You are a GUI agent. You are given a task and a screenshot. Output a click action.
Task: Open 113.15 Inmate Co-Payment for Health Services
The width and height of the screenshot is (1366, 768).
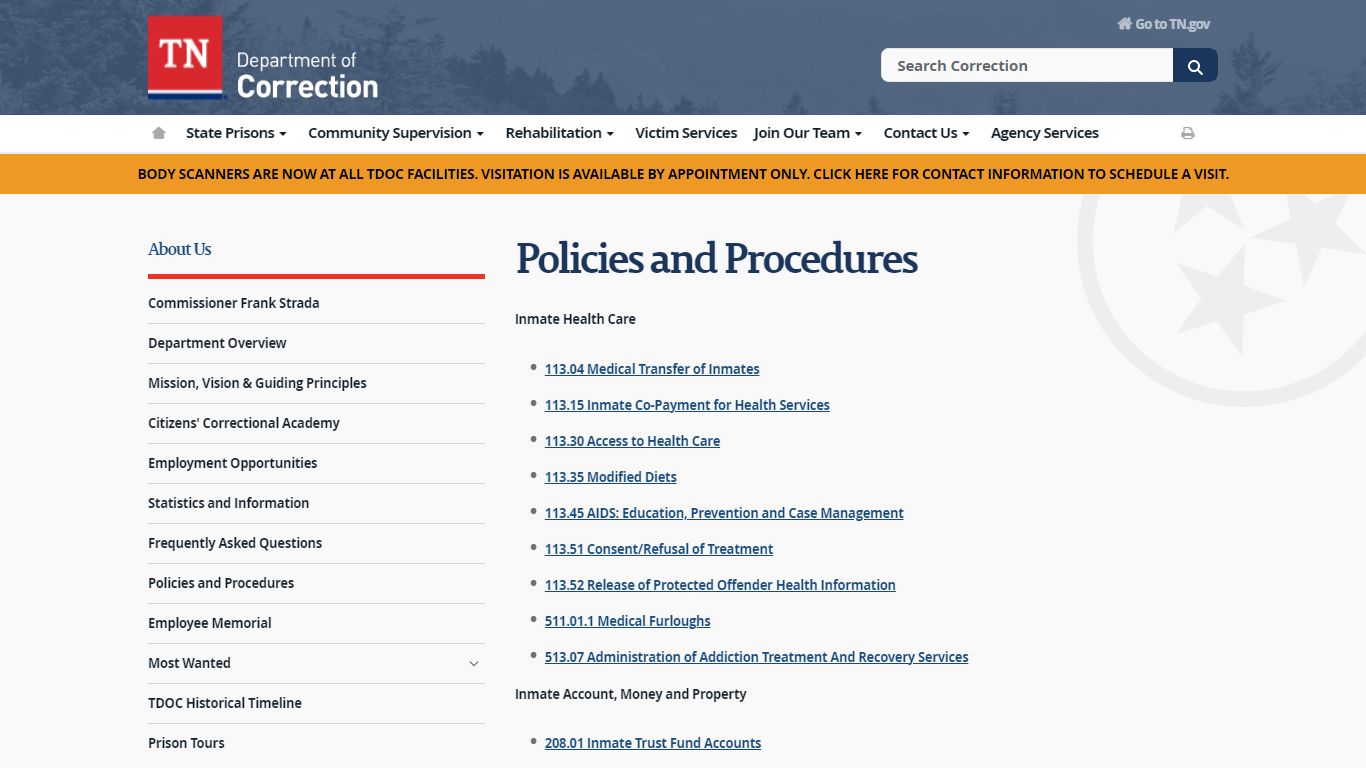(687, 405)
